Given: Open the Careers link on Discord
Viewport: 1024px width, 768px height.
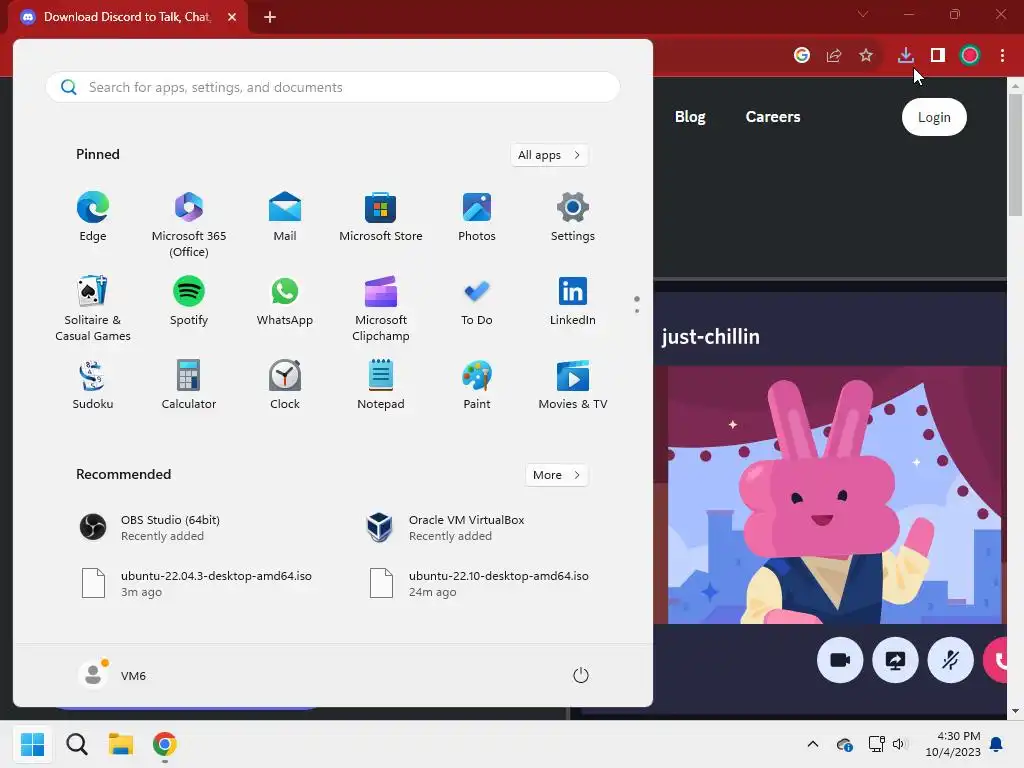Looking at the screenshot, I should [773, 117].
